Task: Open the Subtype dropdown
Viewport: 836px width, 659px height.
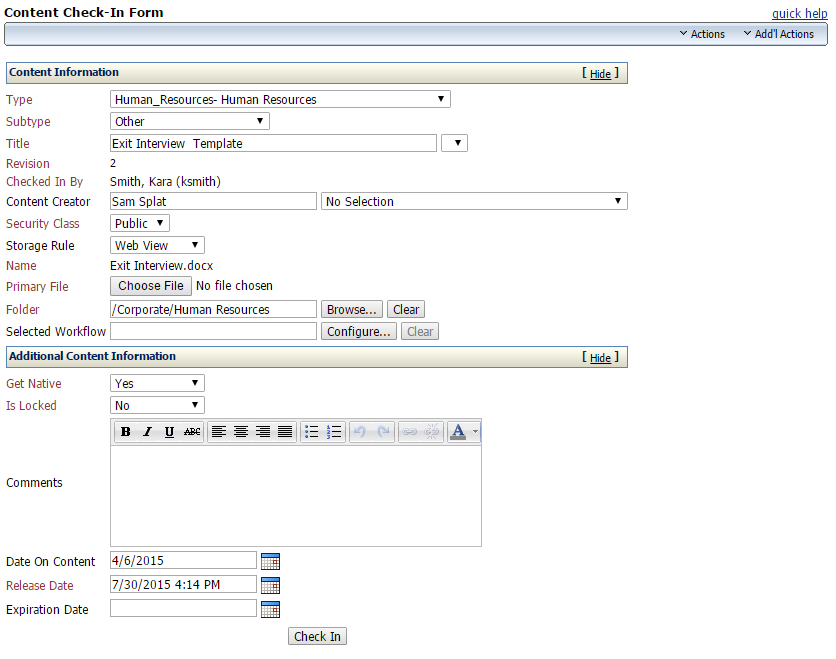Action: [x=188, y=120]
